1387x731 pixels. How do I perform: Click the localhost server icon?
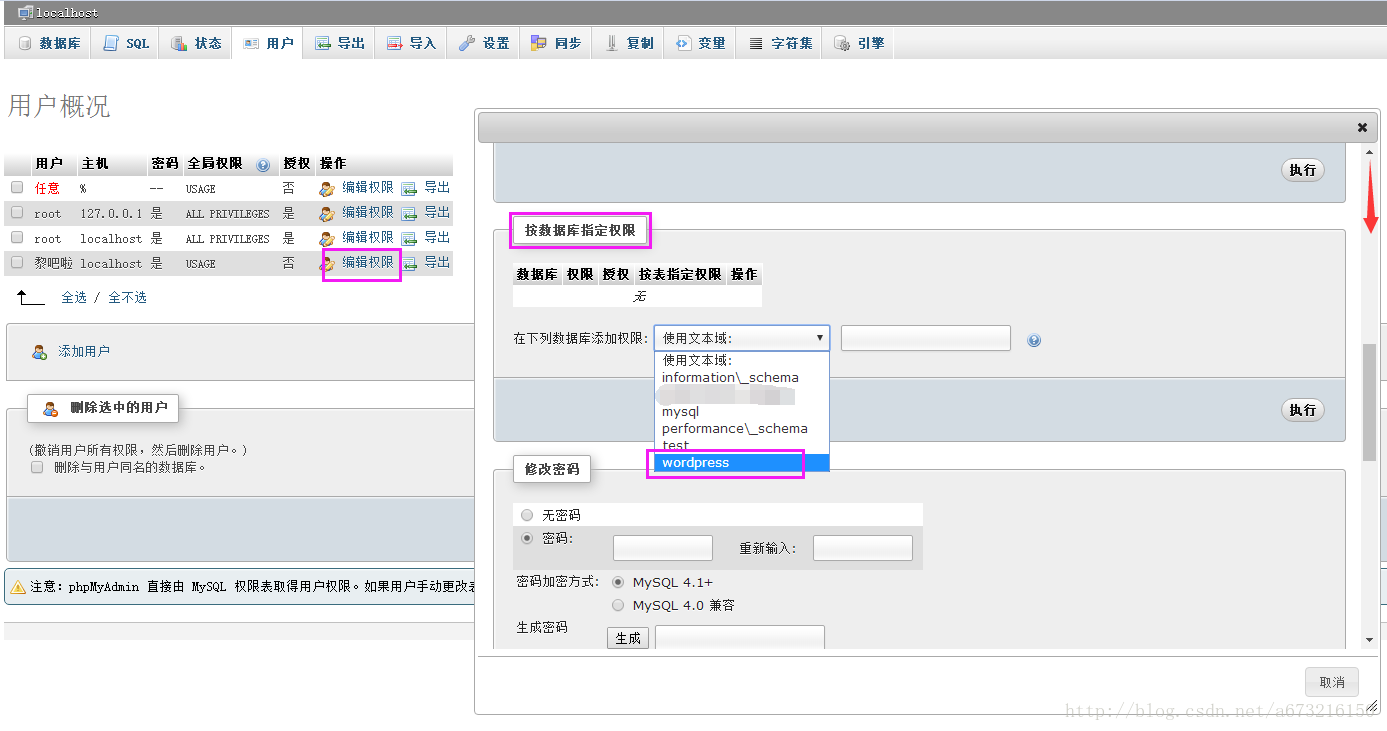[x=25, y=13]
